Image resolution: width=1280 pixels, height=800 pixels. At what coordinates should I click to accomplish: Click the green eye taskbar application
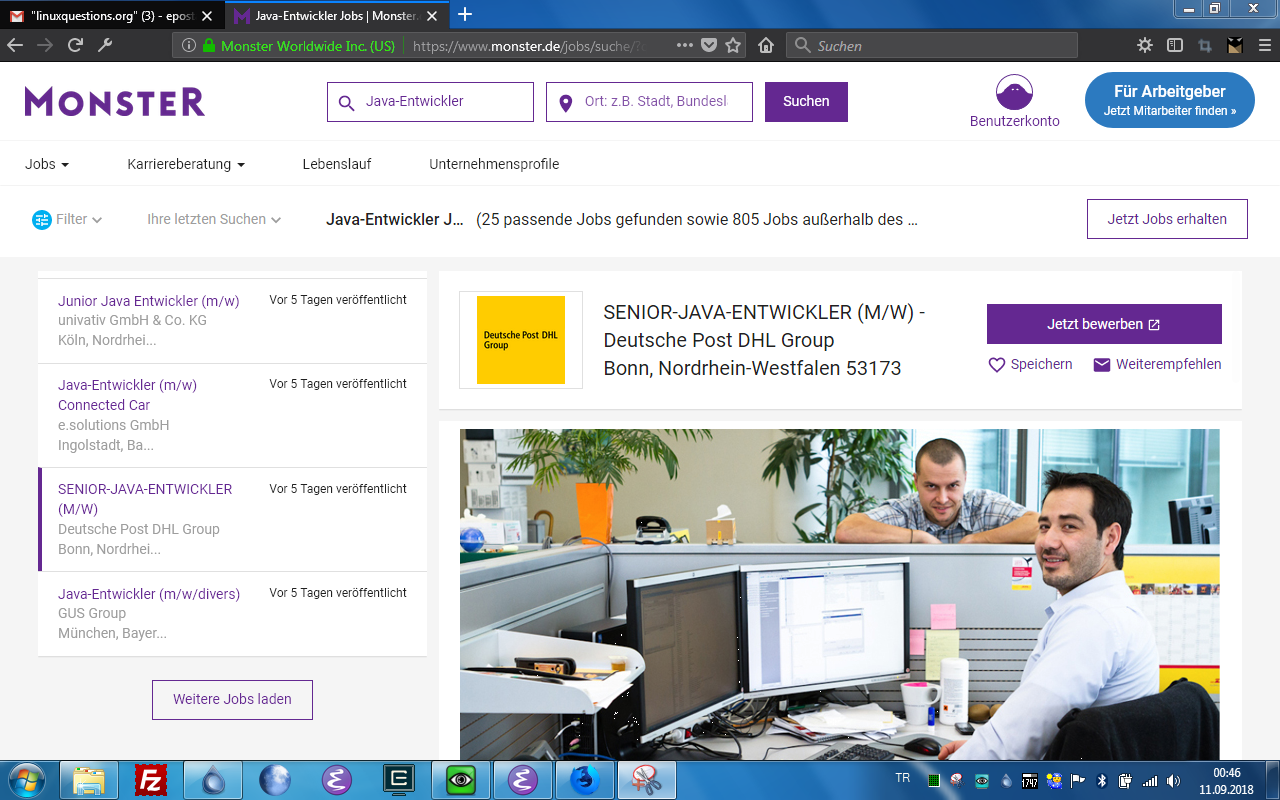point(461,780)
